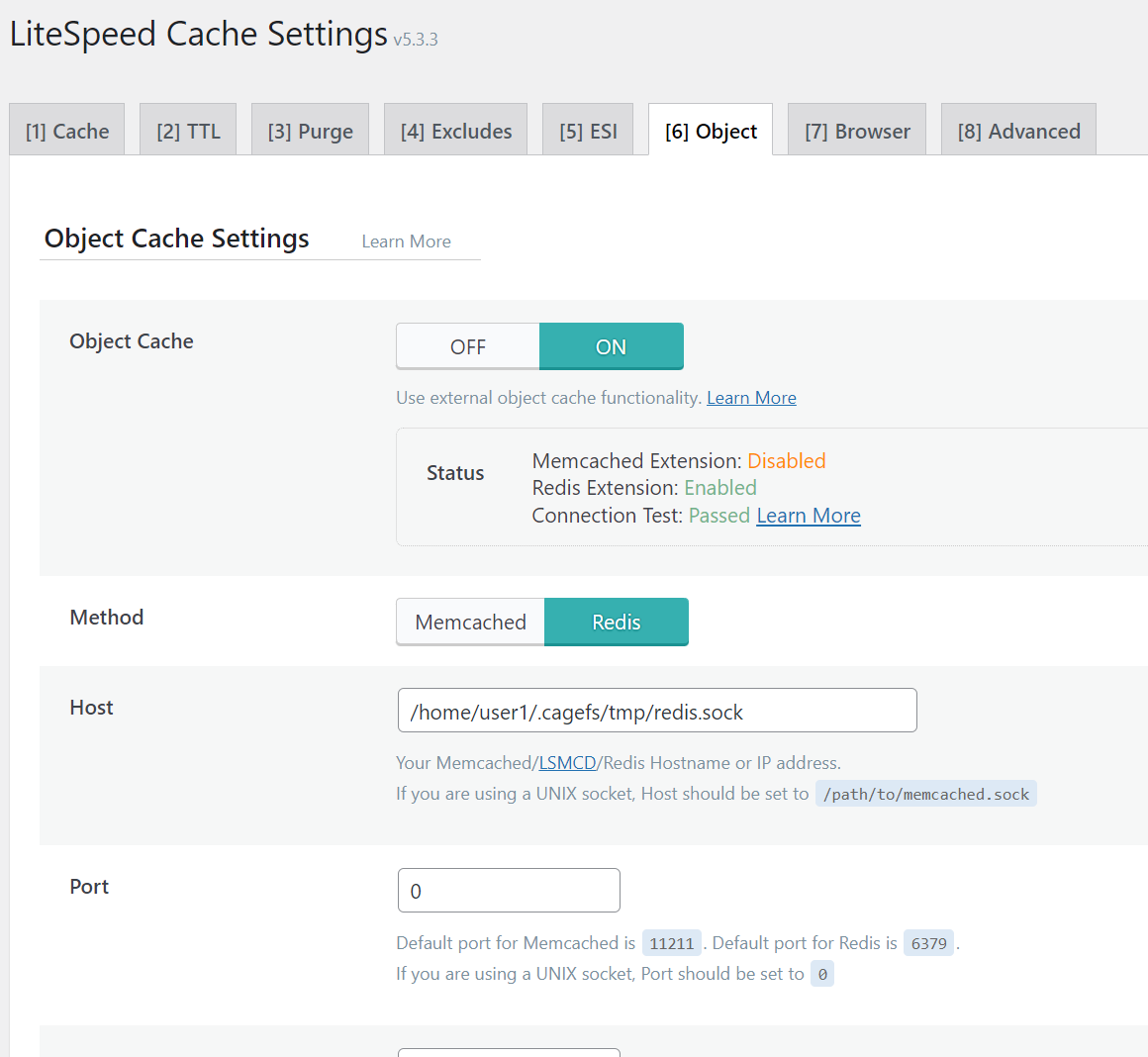
Task: Click the Object Cache Settings heading
Action: coord(176,239)
